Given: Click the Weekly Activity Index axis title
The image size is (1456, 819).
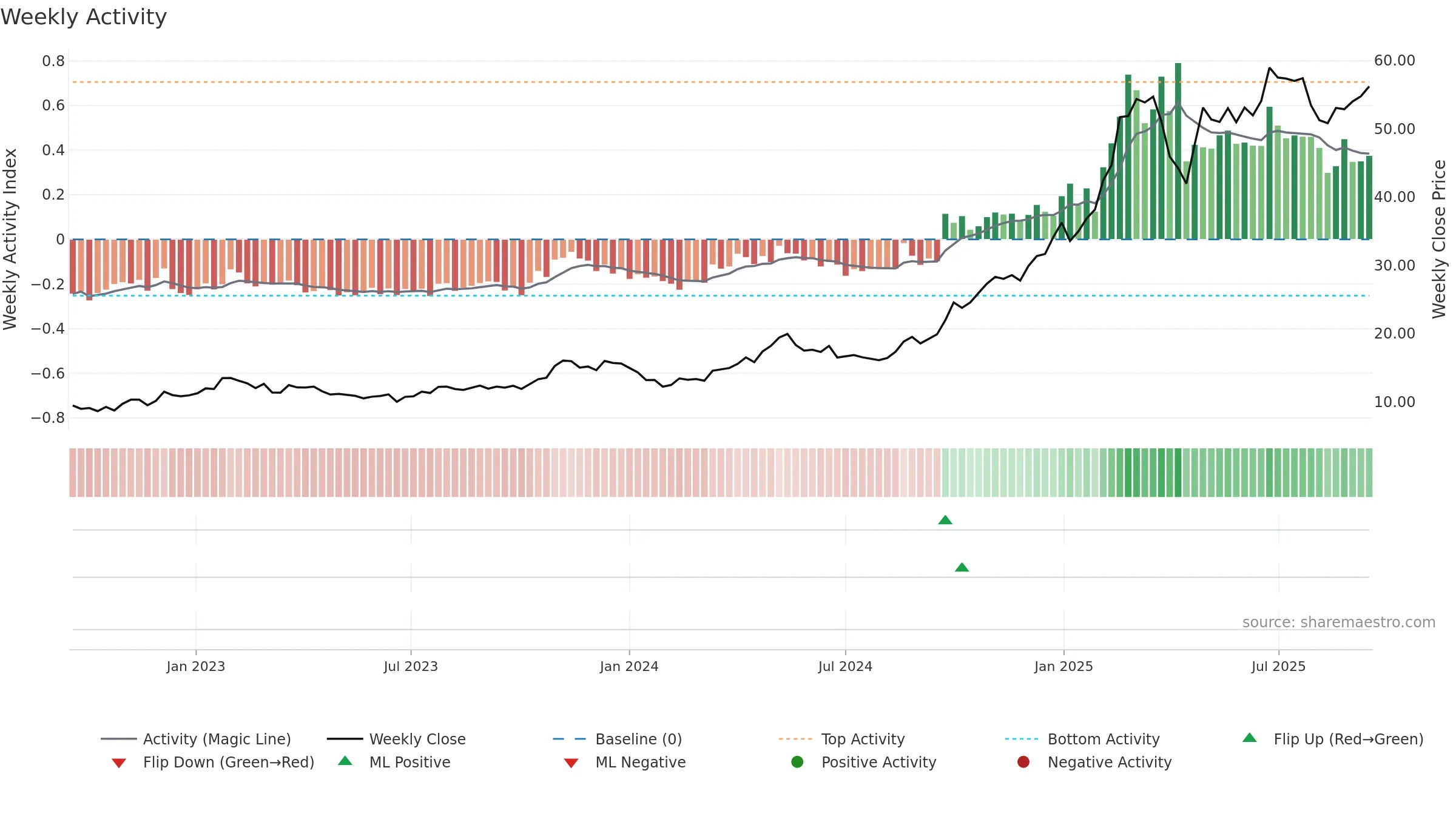Looking at the screenshot, I should pos(10,239).
